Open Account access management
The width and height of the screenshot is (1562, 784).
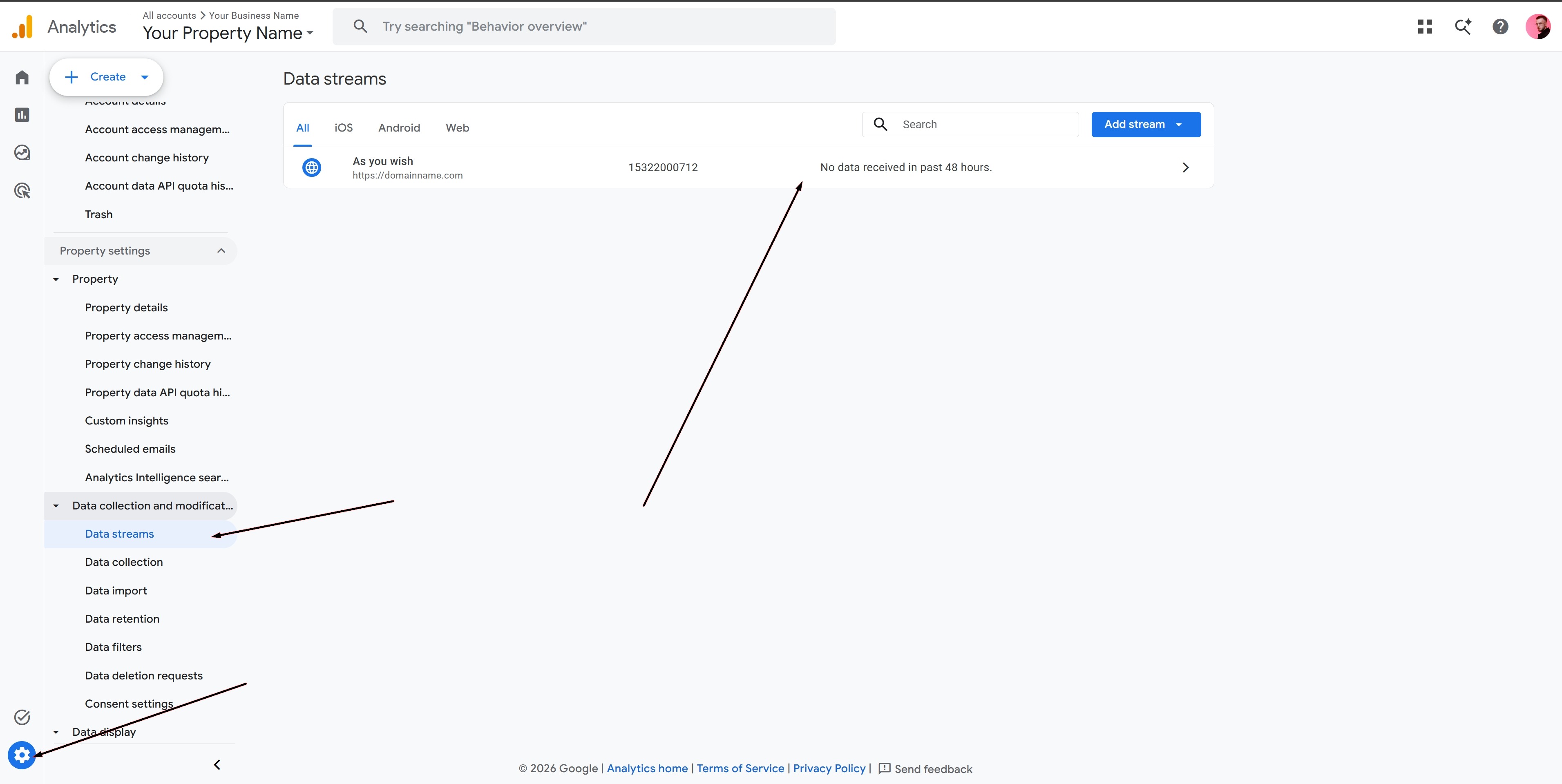pos(157,129)
